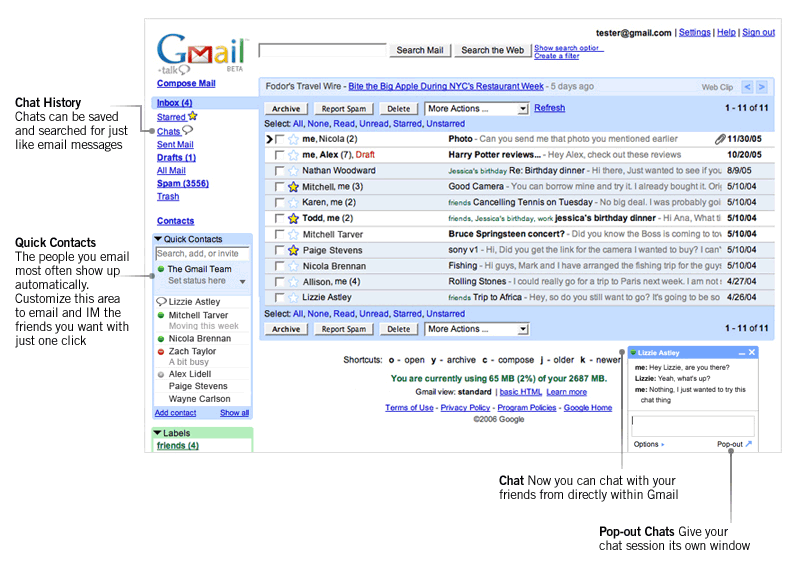Screen dimensions: 800x582
Task: Click the Pop-out arrow icon in chat
Action: coord(748,444)
